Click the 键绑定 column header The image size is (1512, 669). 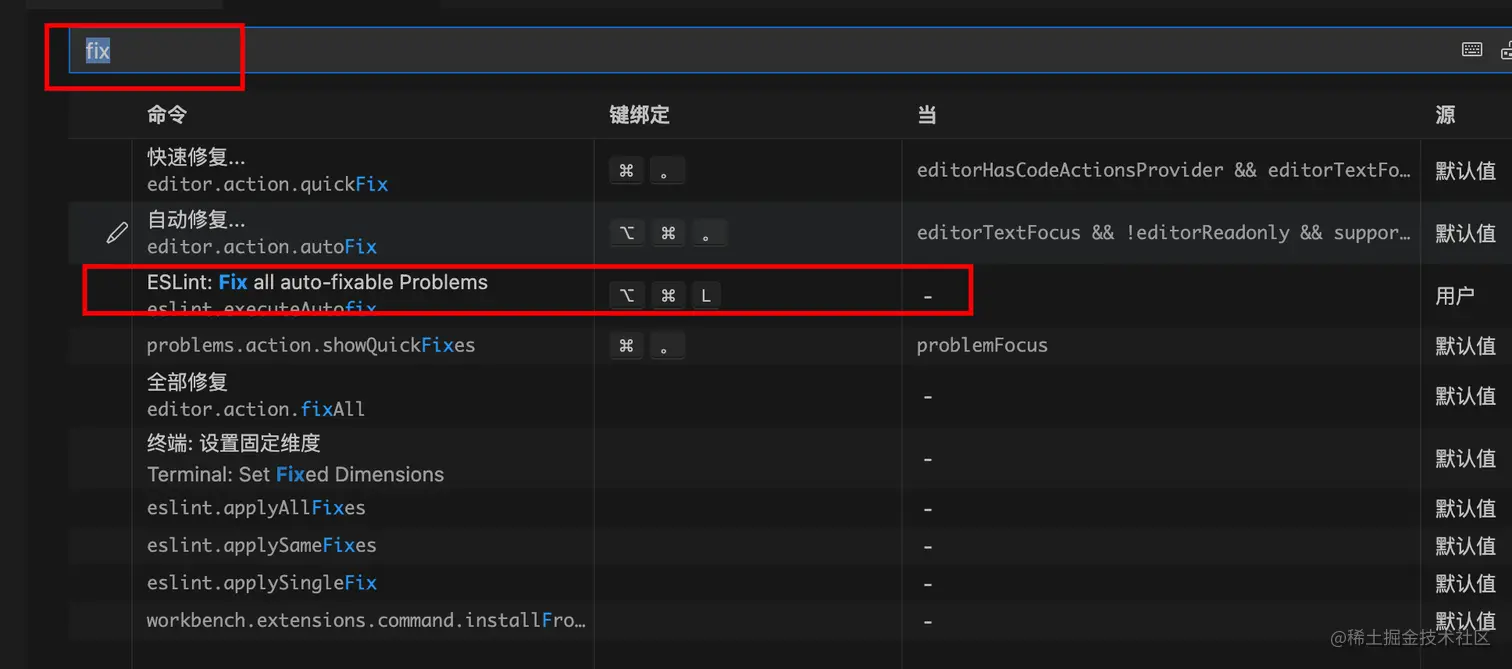[639, 115]
